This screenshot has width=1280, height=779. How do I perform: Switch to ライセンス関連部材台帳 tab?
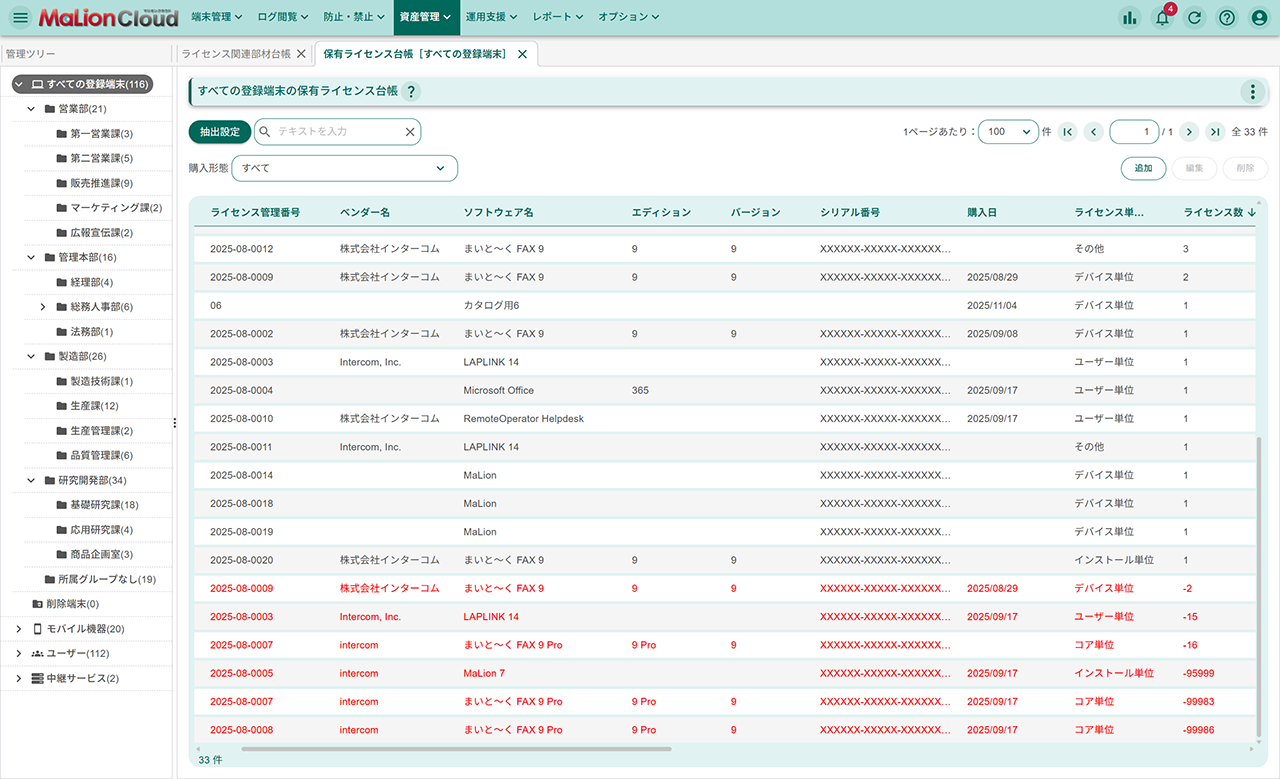(236, 54)
